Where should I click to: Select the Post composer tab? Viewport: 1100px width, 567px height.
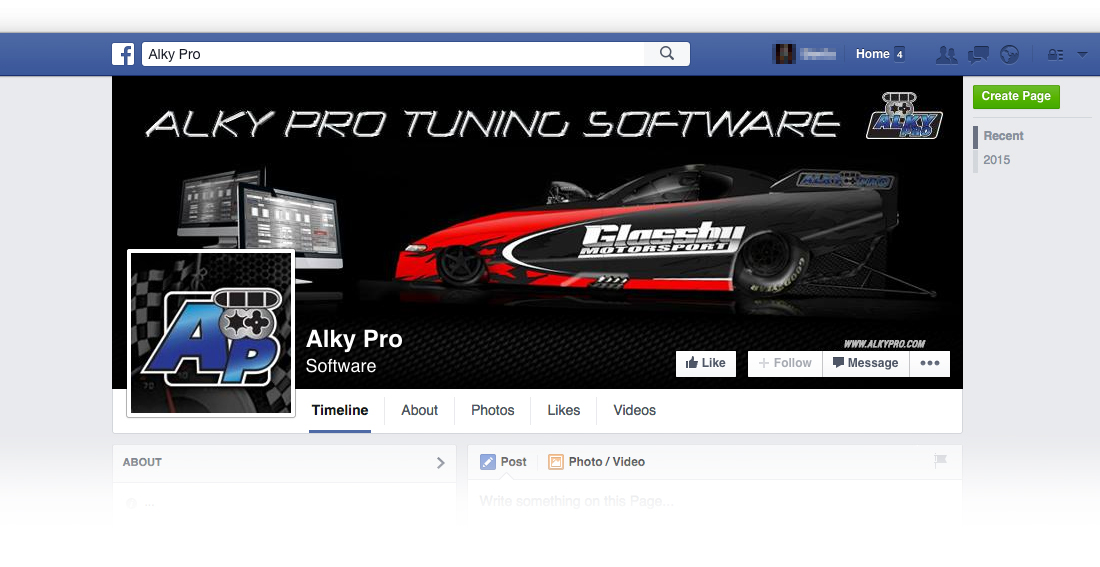504,462
